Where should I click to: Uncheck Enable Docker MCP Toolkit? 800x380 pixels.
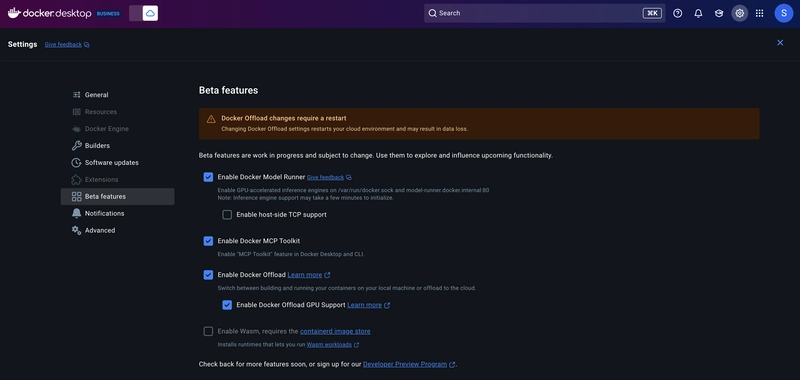208,241
